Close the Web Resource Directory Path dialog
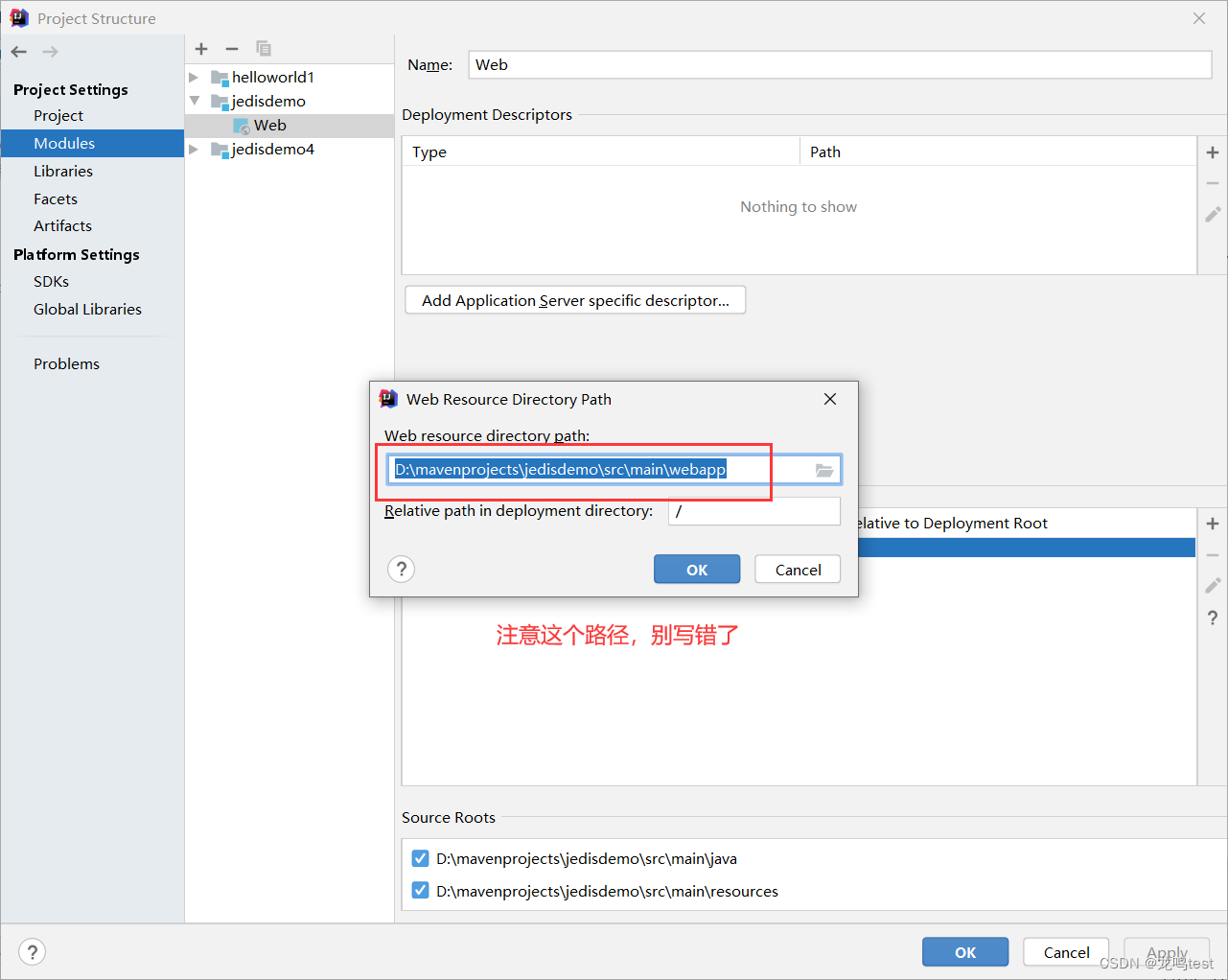 click(x=830, y=399)
